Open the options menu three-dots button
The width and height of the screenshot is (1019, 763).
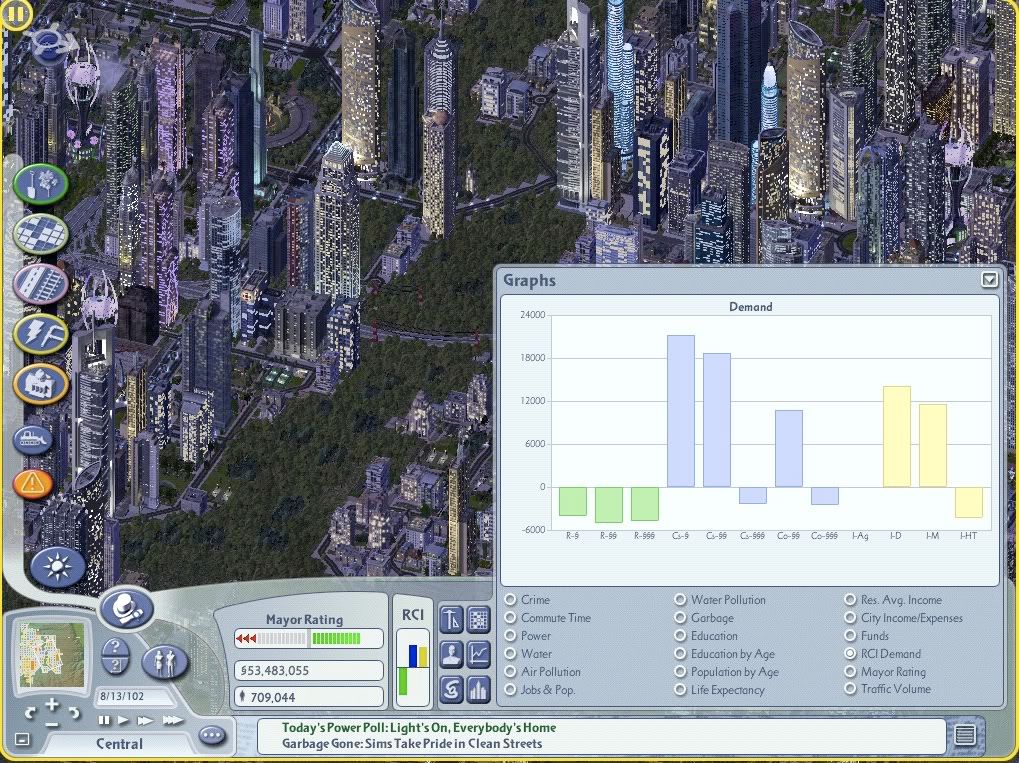(x=212, y=735)
